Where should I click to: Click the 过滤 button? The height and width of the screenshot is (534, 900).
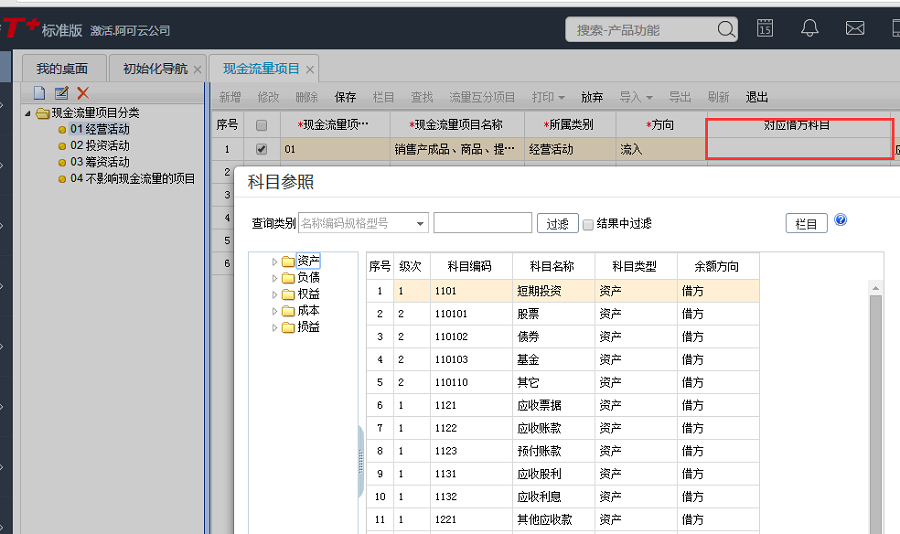557,224
